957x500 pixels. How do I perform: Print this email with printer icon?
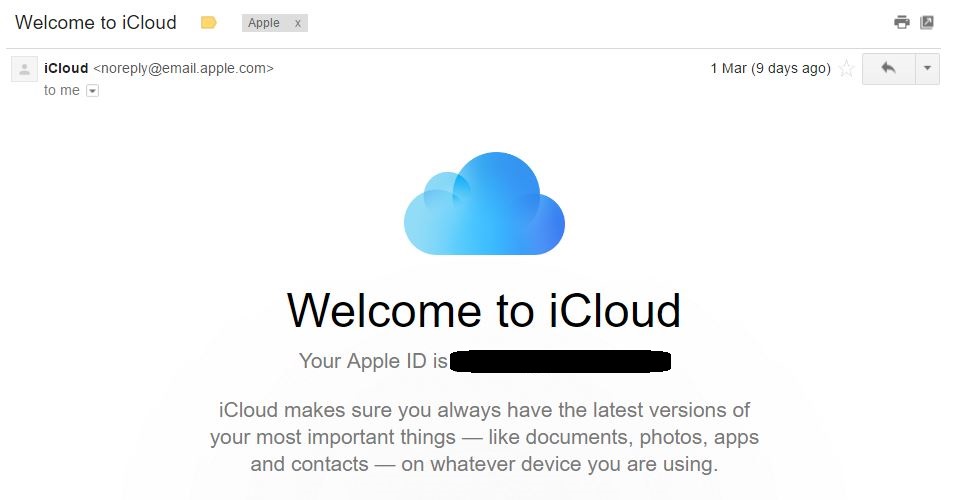[x=902, y=22]
